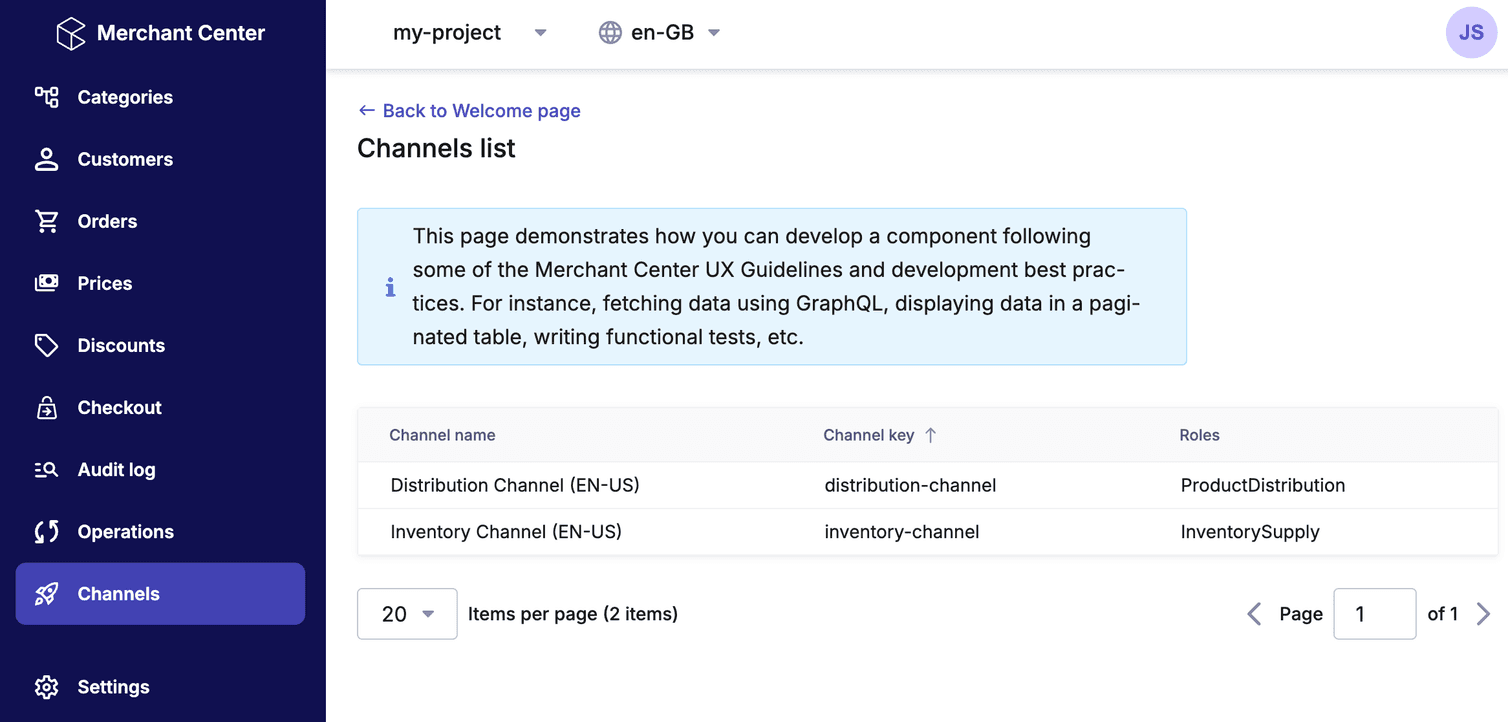Select the Categories icon in the sidebar

click(x=46, y=97)
